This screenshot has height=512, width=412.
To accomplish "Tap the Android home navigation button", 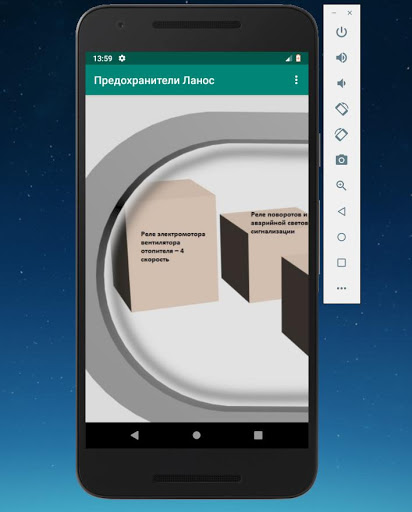I will point(197,435).
